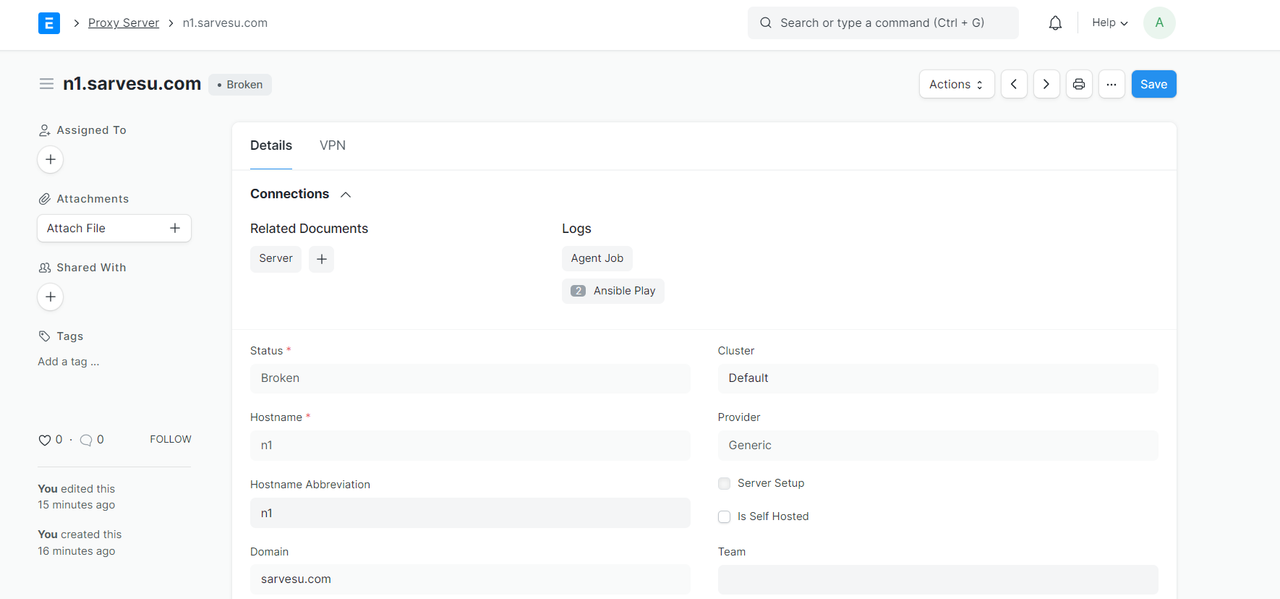Screen dimensions: 1280x599
Task: Select the Details tab
Action: pos(271,146)
